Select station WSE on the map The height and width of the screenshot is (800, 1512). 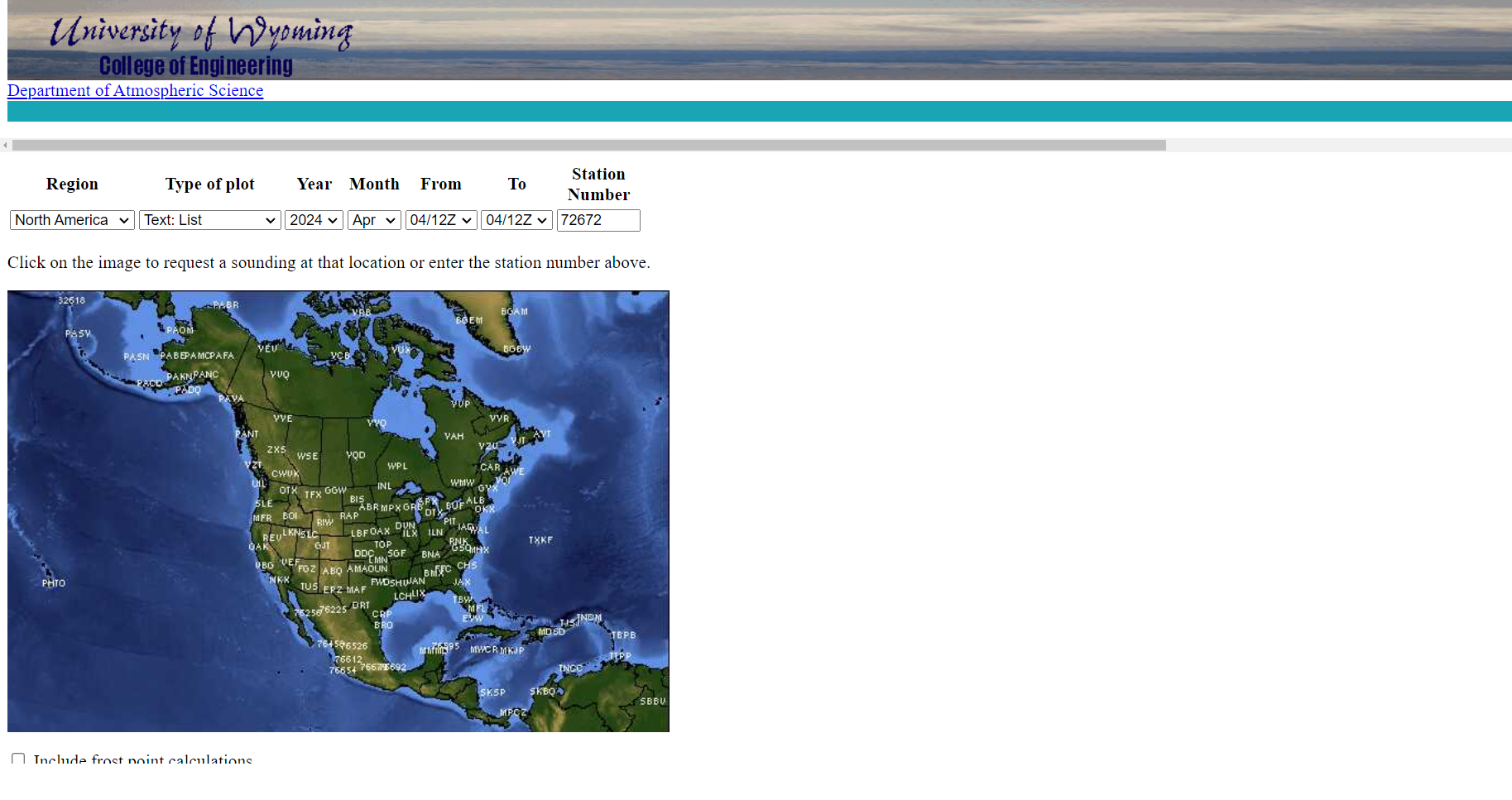308,456
